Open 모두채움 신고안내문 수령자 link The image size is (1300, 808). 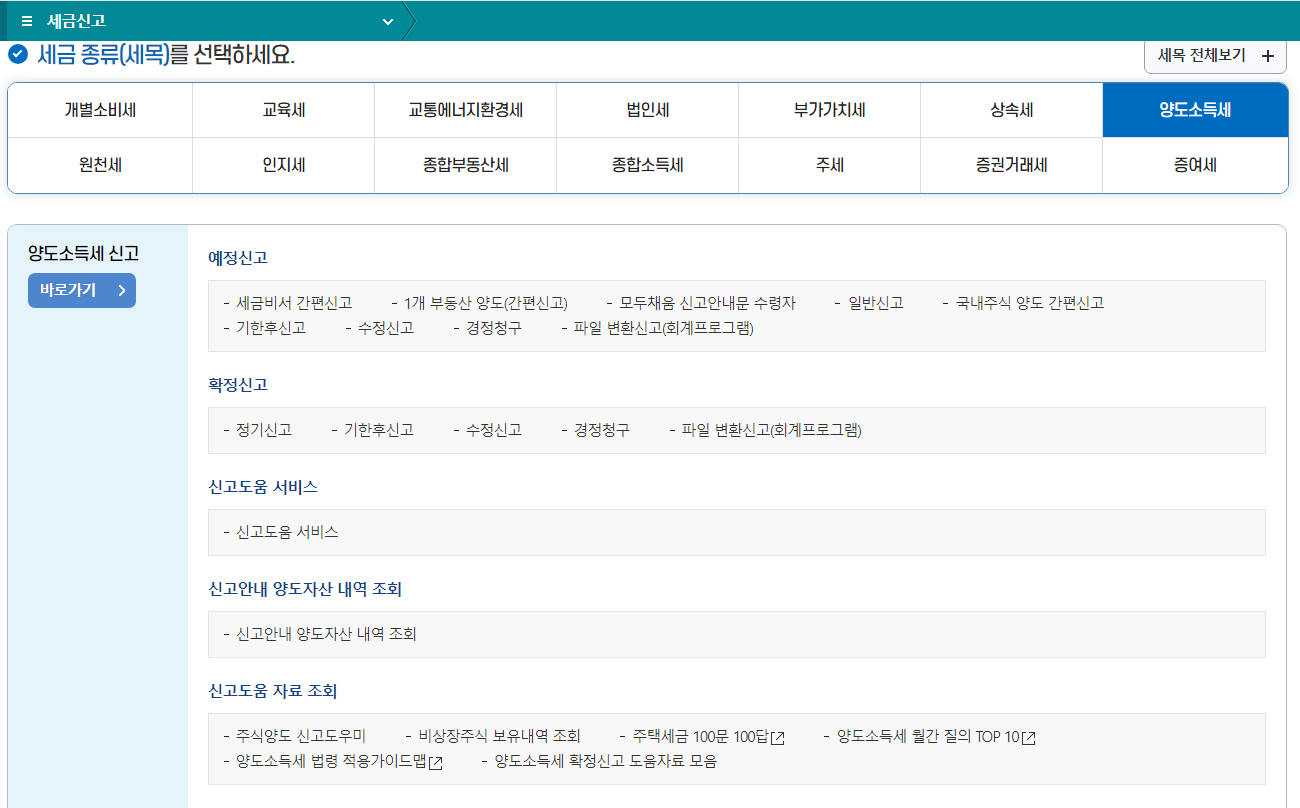(707, 303)
